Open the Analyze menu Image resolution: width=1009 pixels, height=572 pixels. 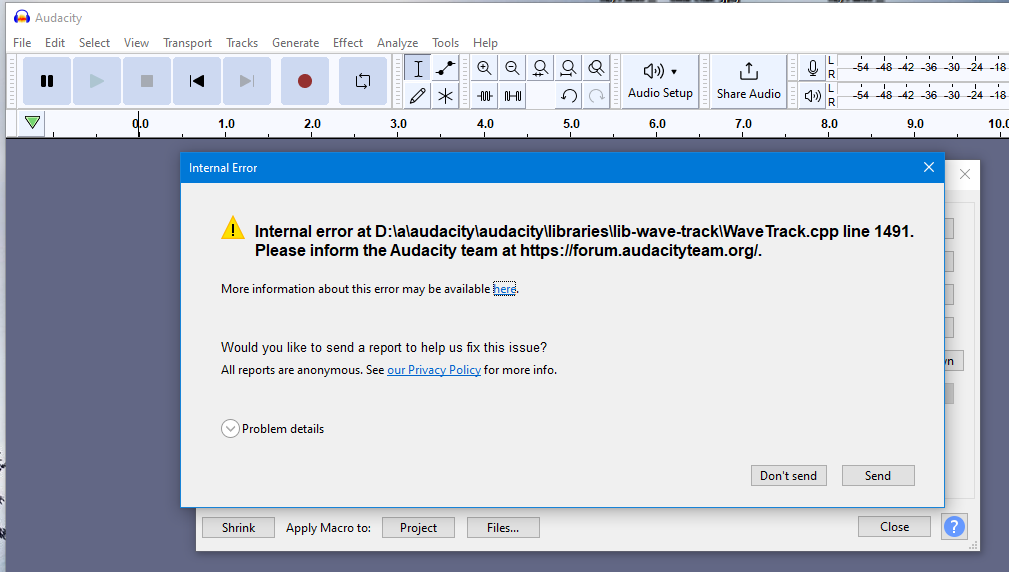point(397,42)
